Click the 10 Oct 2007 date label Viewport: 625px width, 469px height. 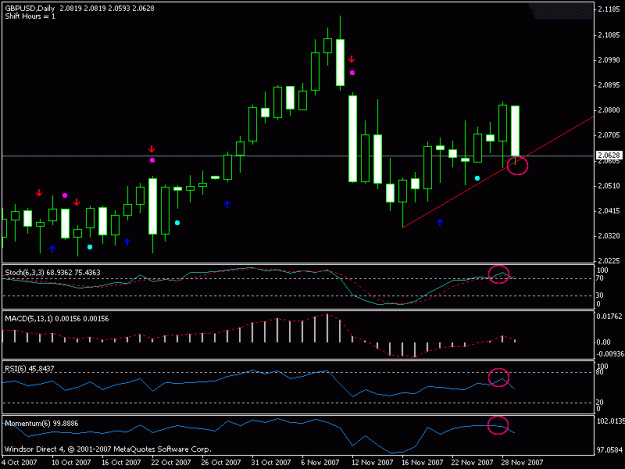click(x=71, y=462)
